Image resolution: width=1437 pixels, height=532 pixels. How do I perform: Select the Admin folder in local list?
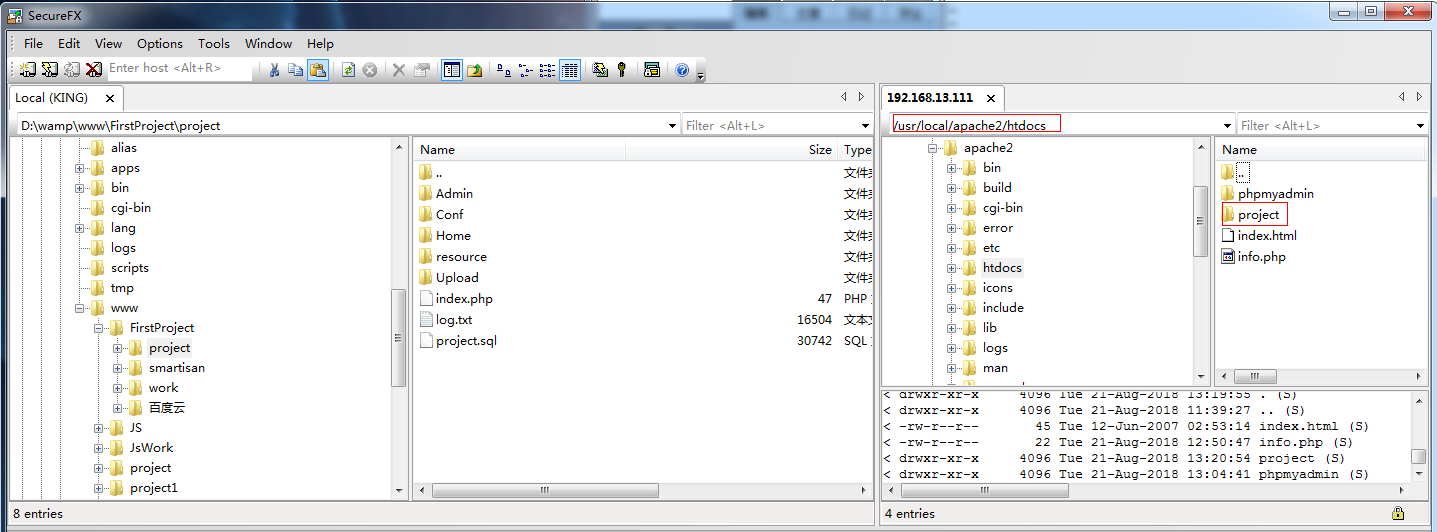pos(446,193)
